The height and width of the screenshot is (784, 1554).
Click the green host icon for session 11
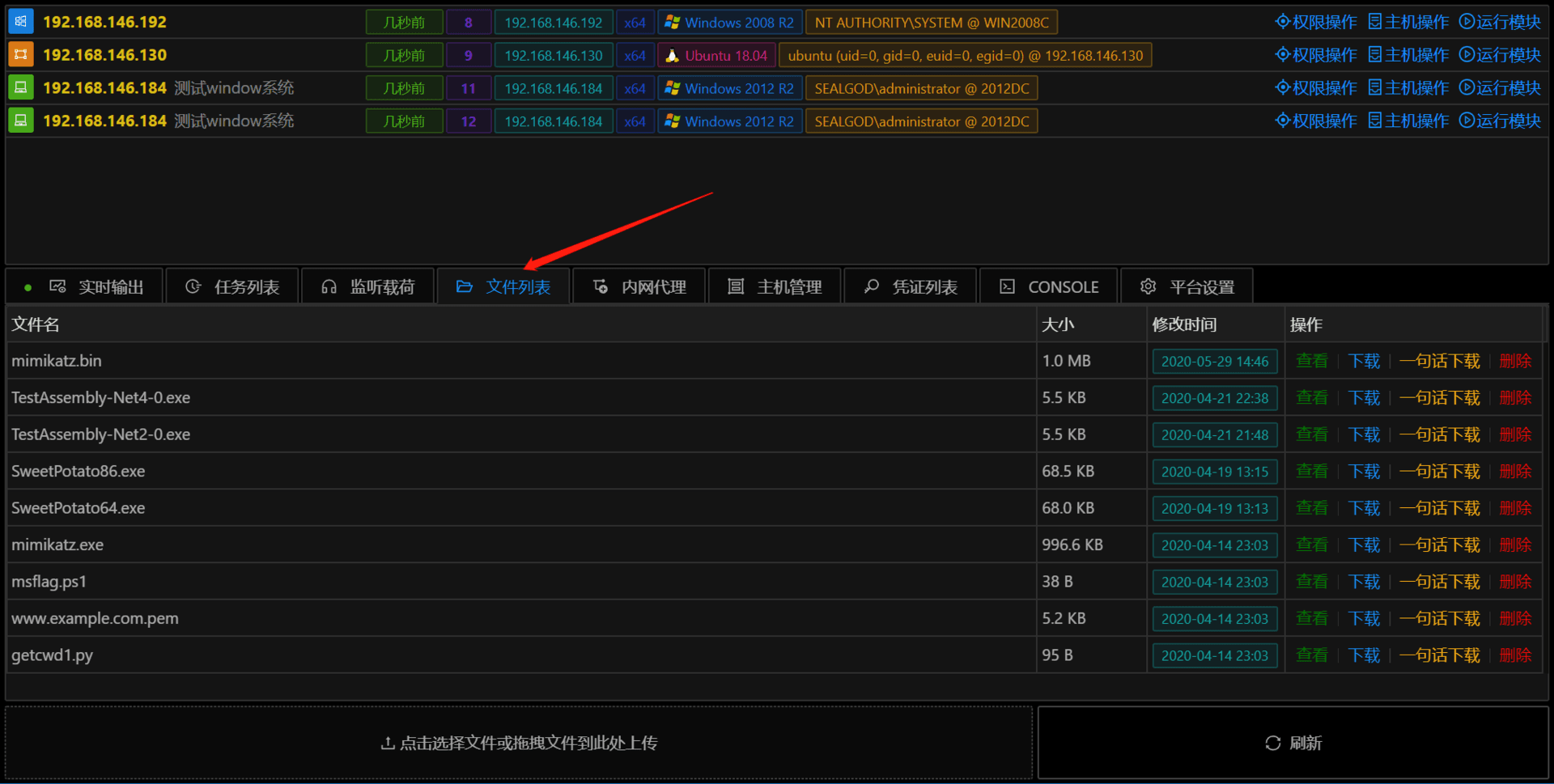(x=20, y=87)
